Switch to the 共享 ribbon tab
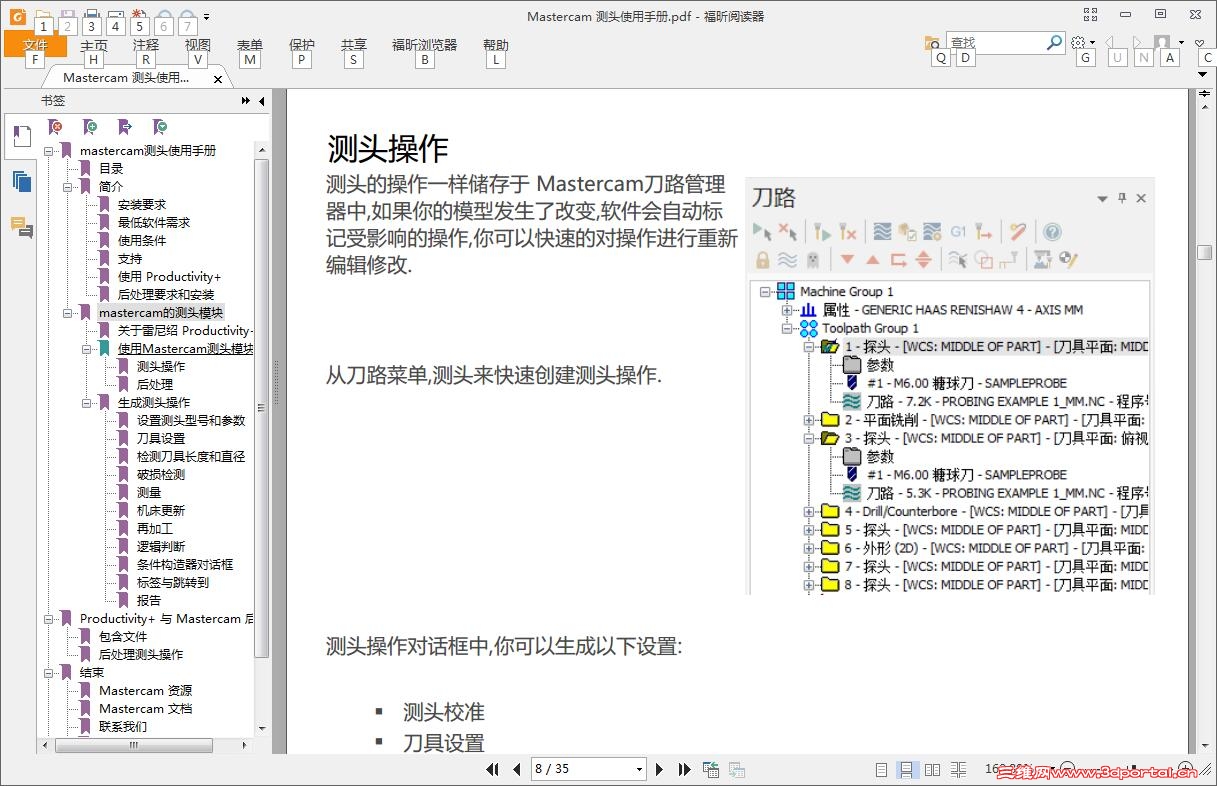Screen dimensions: 1217x786 354,45
